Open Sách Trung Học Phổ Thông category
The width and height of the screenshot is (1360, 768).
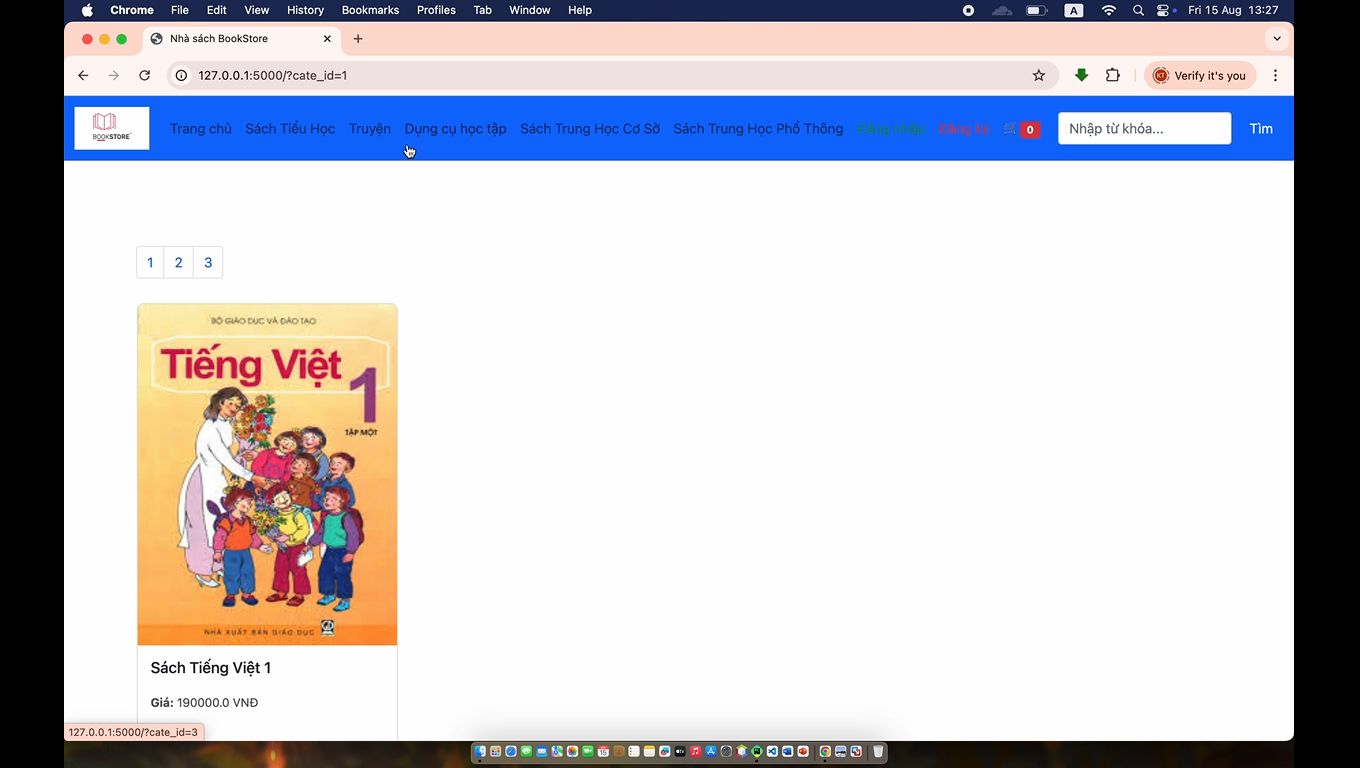tap(758, 129)
